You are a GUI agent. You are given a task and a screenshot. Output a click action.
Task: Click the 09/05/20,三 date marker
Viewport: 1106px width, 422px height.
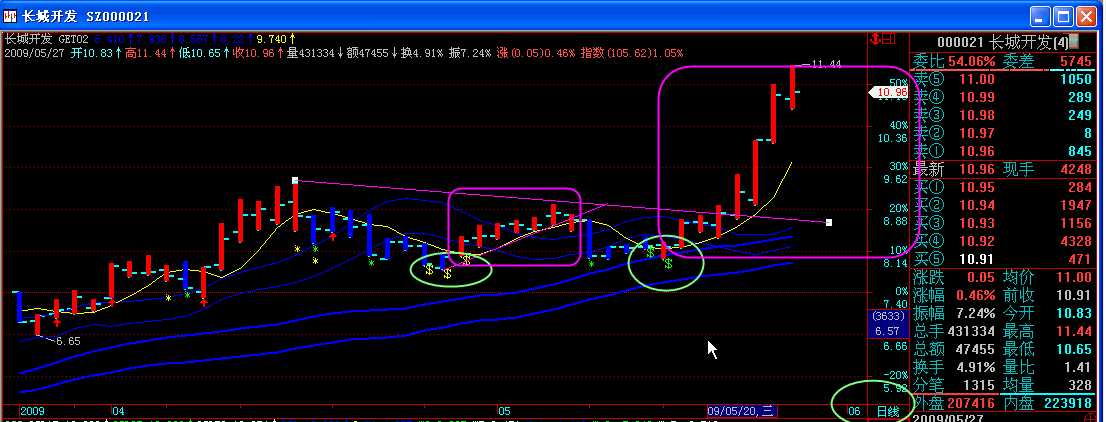click(x=741, y=411)
